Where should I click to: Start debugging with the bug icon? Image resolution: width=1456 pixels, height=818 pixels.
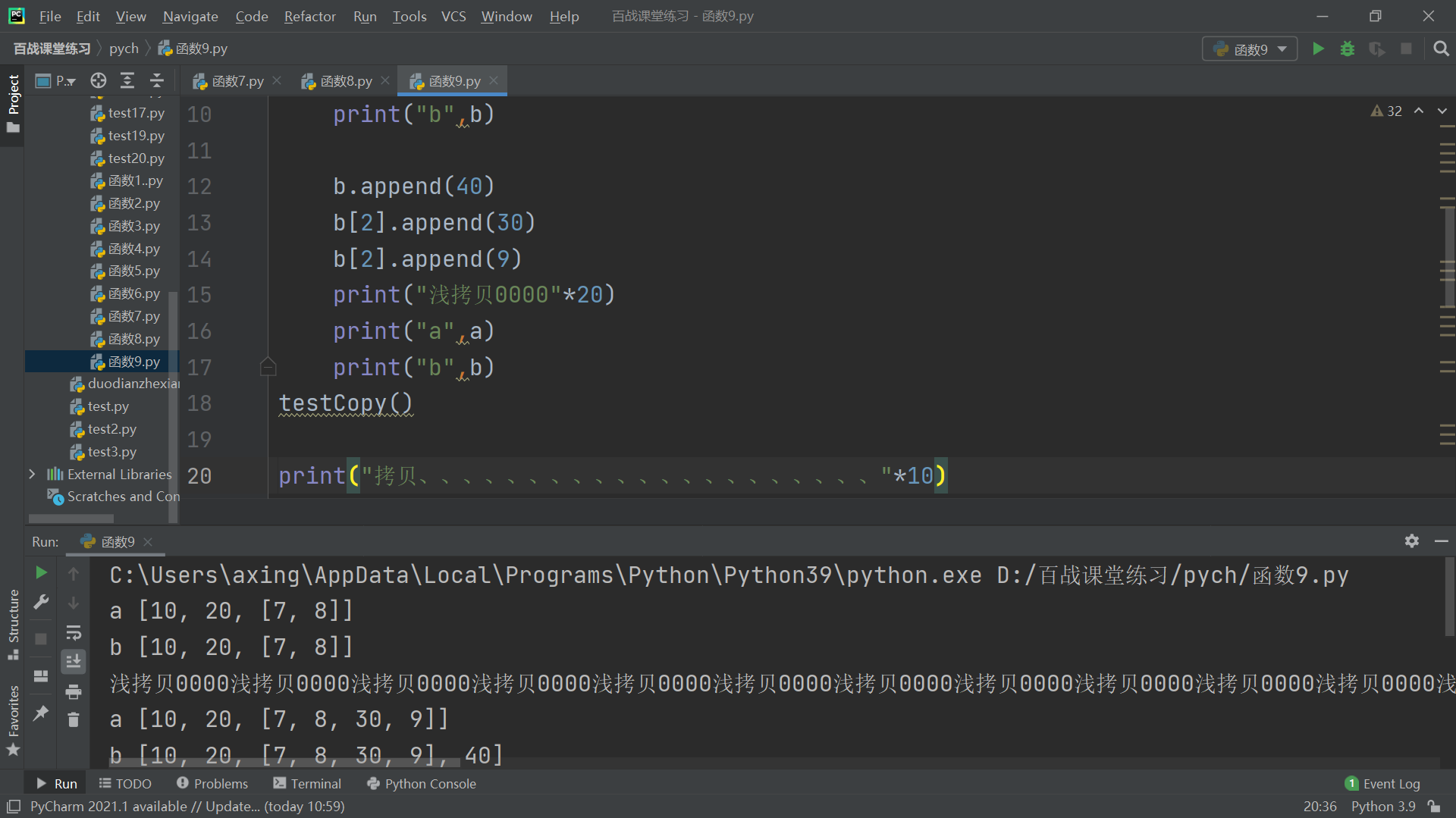click(x=1348, y=49)
